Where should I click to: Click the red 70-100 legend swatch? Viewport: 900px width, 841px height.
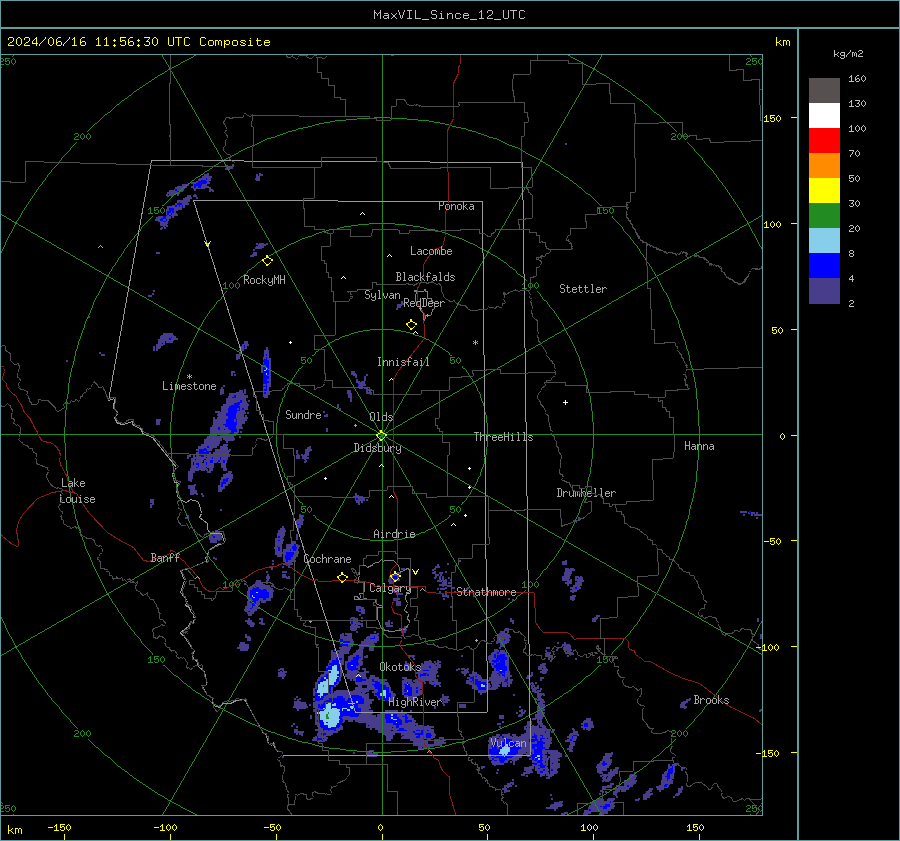click(824, 141)
